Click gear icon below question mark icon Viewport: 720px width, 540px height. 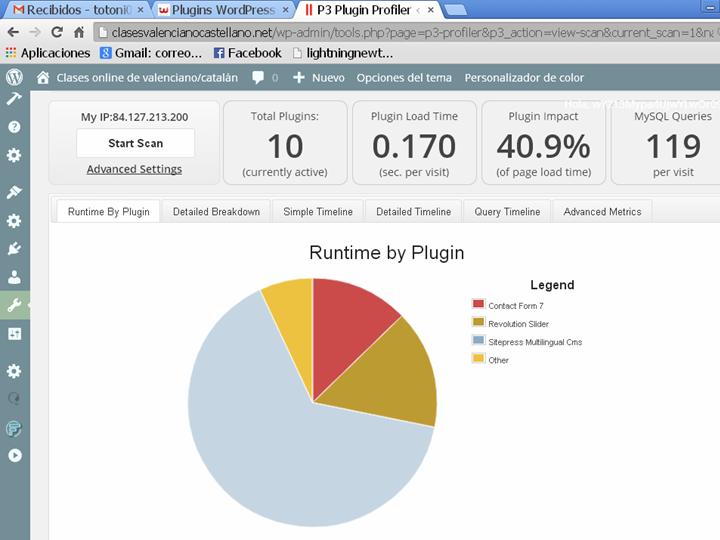(x=14, y=155)
